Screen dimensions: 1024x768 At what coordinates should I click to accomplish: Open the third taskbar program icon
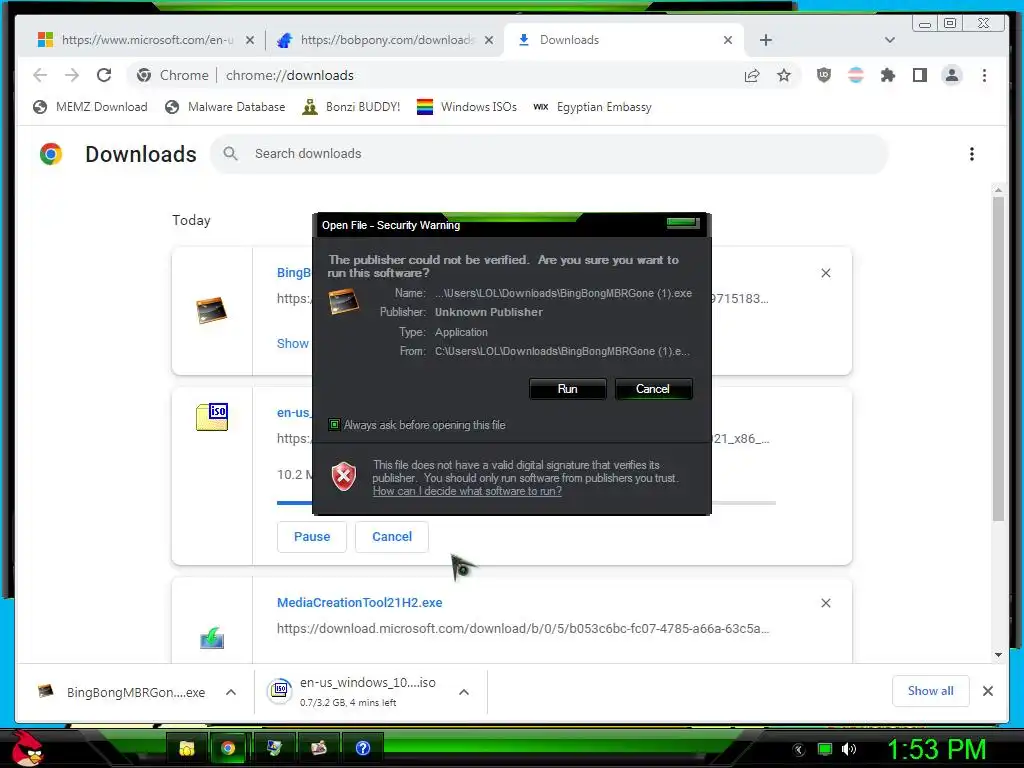click(x=274, y=748)
